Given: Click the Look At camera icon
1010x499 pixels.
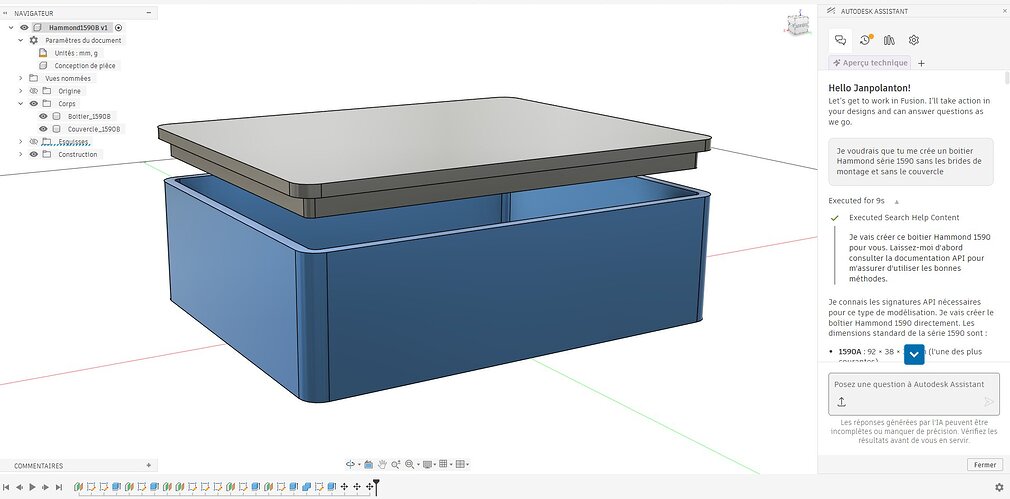Looking at the screenshot, I should [x=368, y=464].
